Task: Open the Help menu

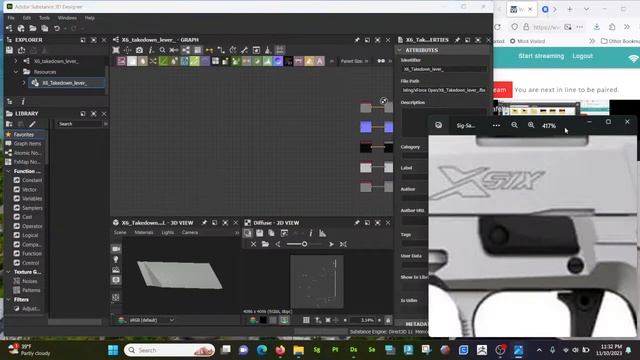Action: (90, 18)
